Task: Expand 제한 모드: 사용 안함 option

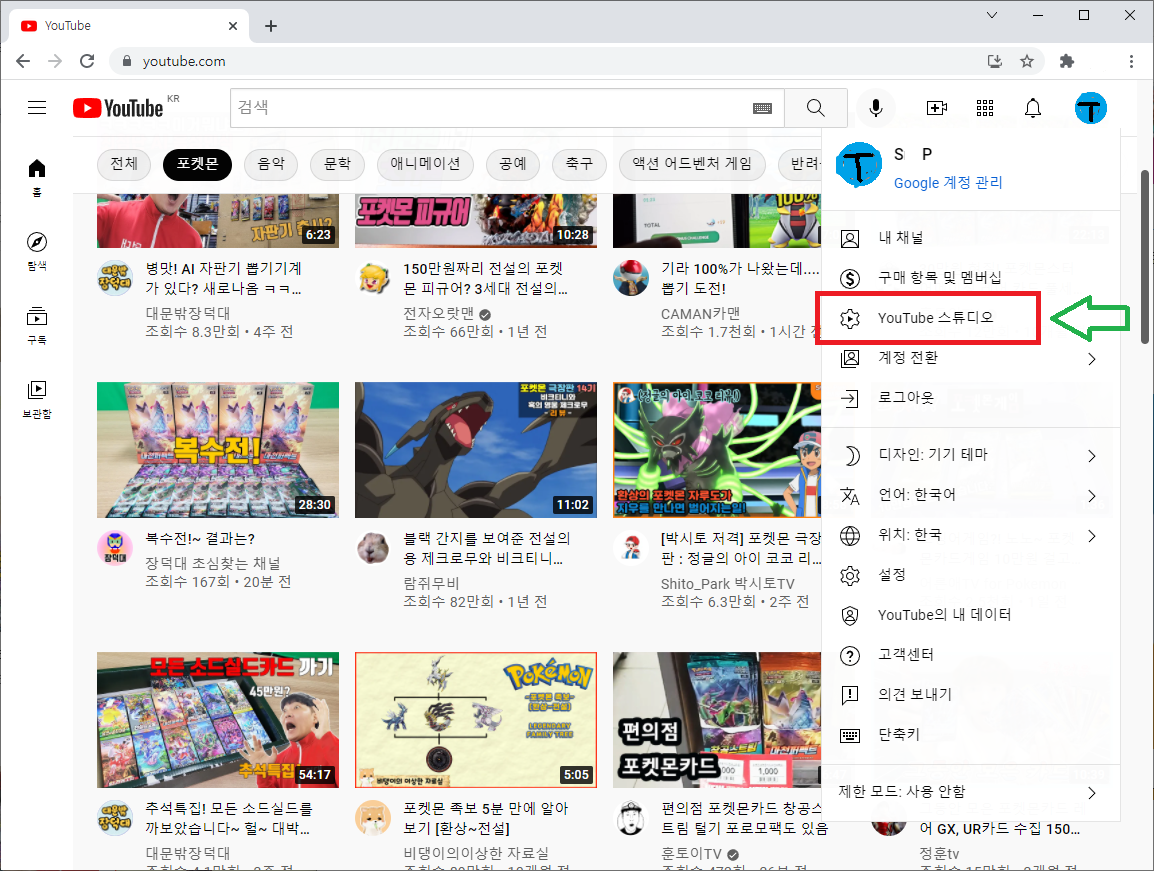Action: click(x=971, y=791)
